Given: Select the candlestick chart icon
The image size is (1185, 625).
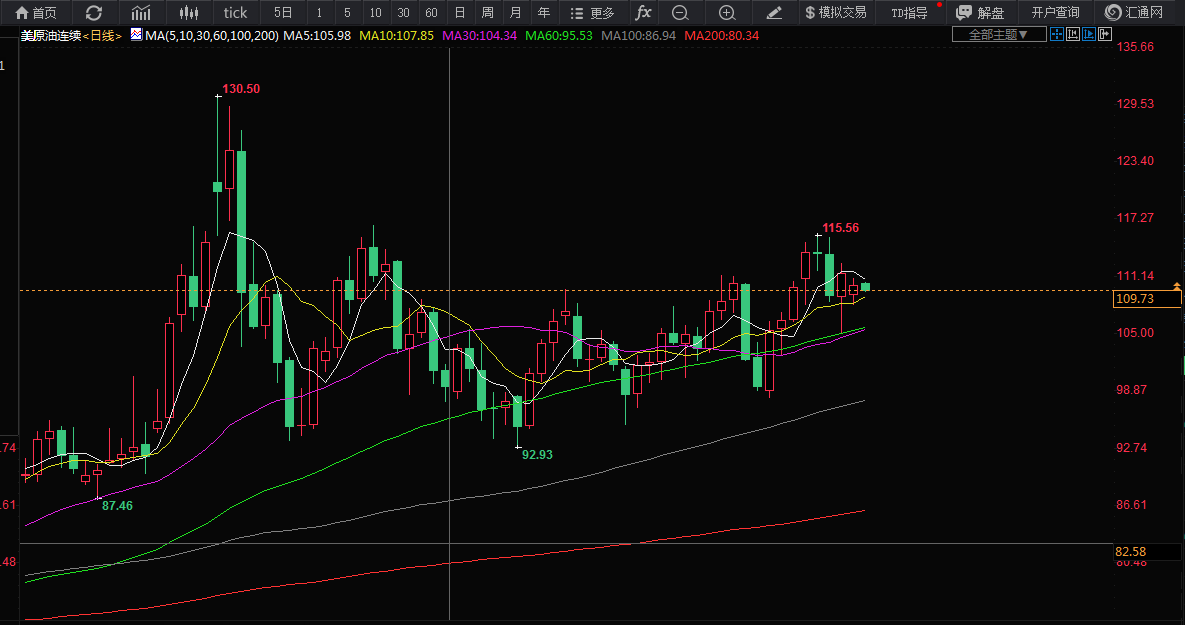Looking at the screenshot, I should click(188, 13).
